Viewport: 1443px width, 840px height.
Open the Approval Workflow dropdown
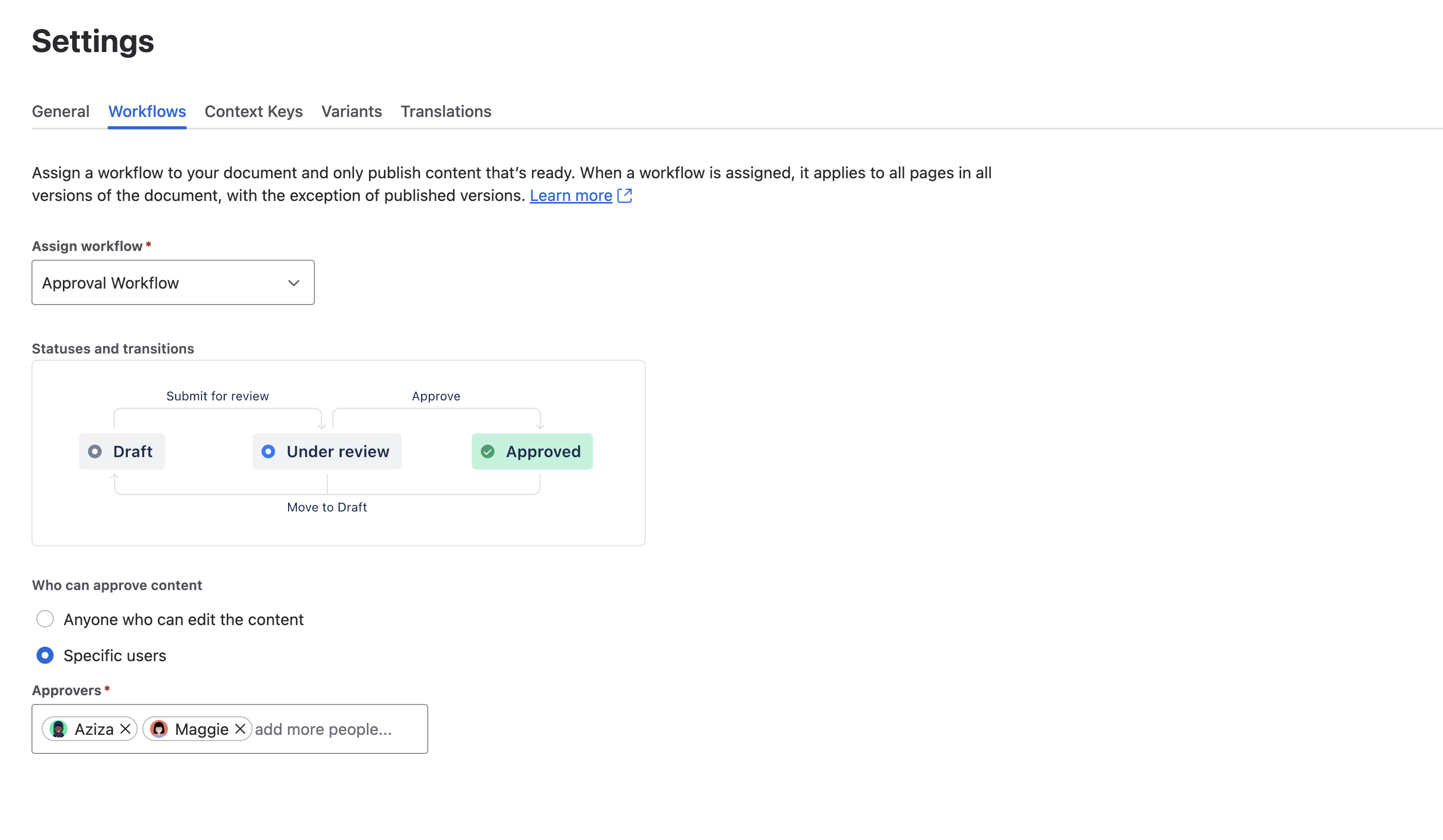(172, 282)
